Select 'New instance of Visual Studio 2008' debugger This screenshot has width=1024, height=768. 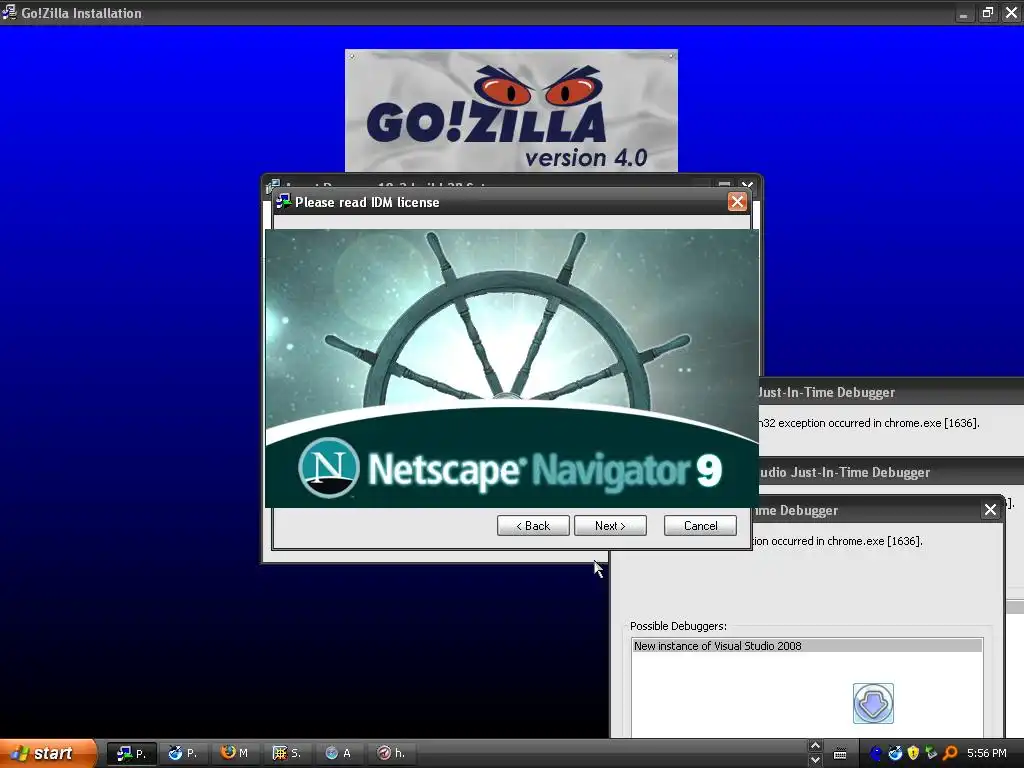(807, 646)
